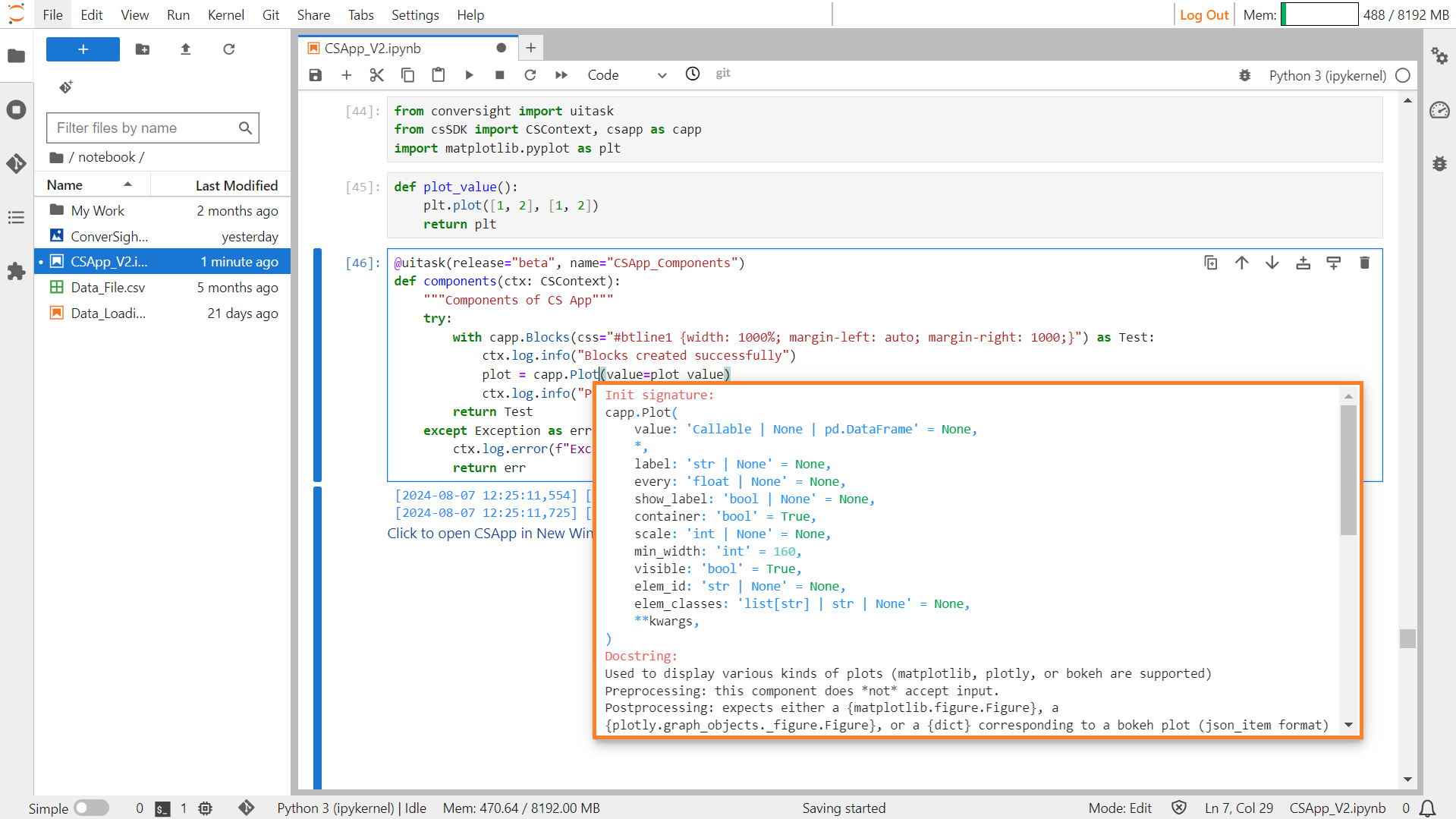Insert a cell below with plus icon
The height and width of the screenshot is (819, 1456).
pyautogui.click(x=346, y=74)
